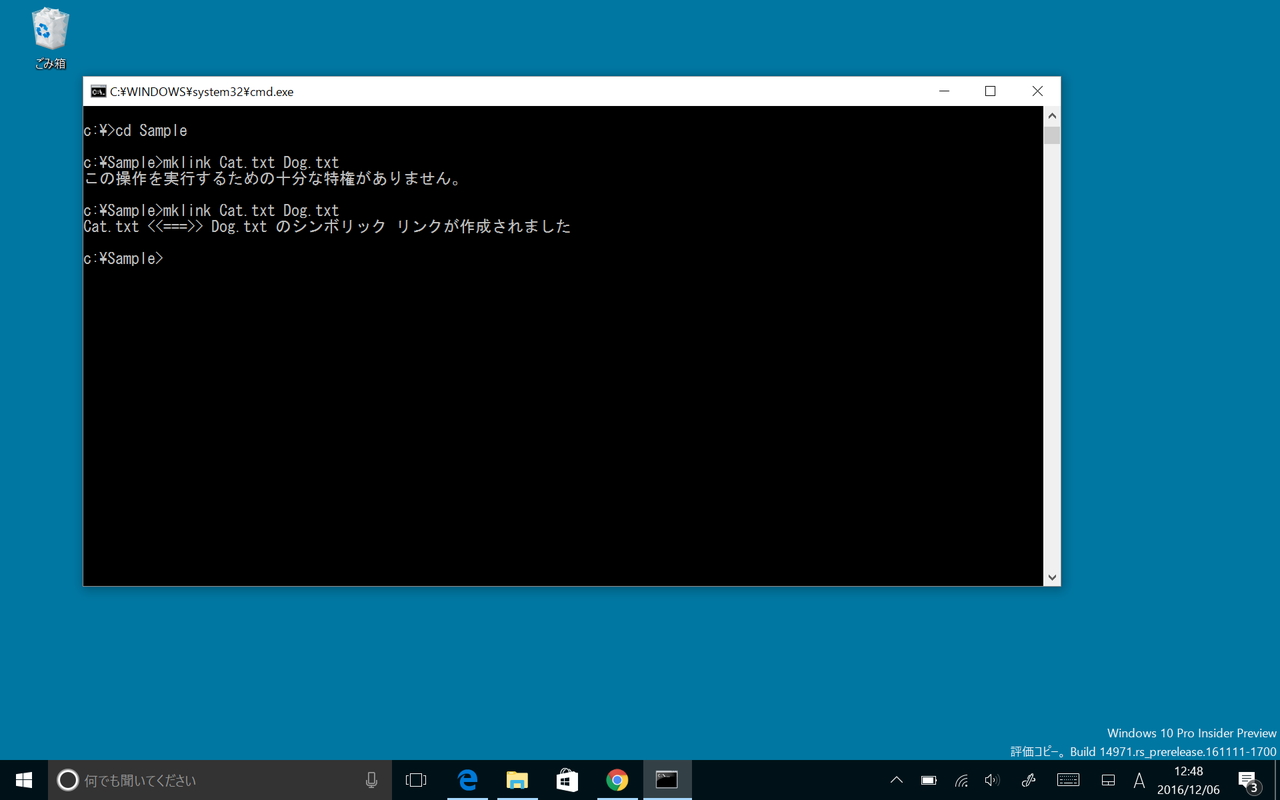Click the console scrollbar up arrow
The height and width of the screenshot is (800, 1280).
(1051, 115)
